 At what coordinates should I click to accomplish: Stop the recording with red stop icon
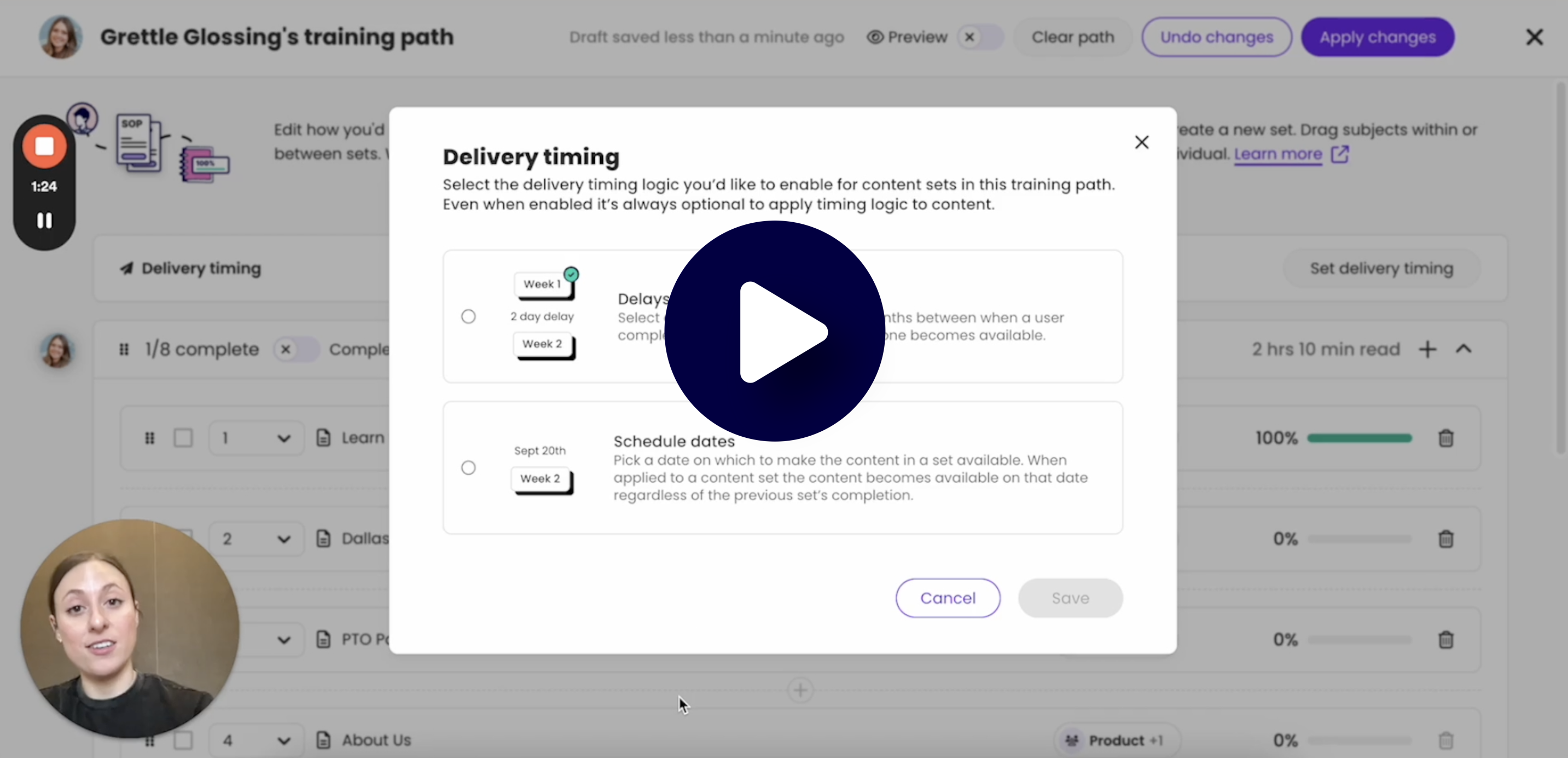coord(44,146)
